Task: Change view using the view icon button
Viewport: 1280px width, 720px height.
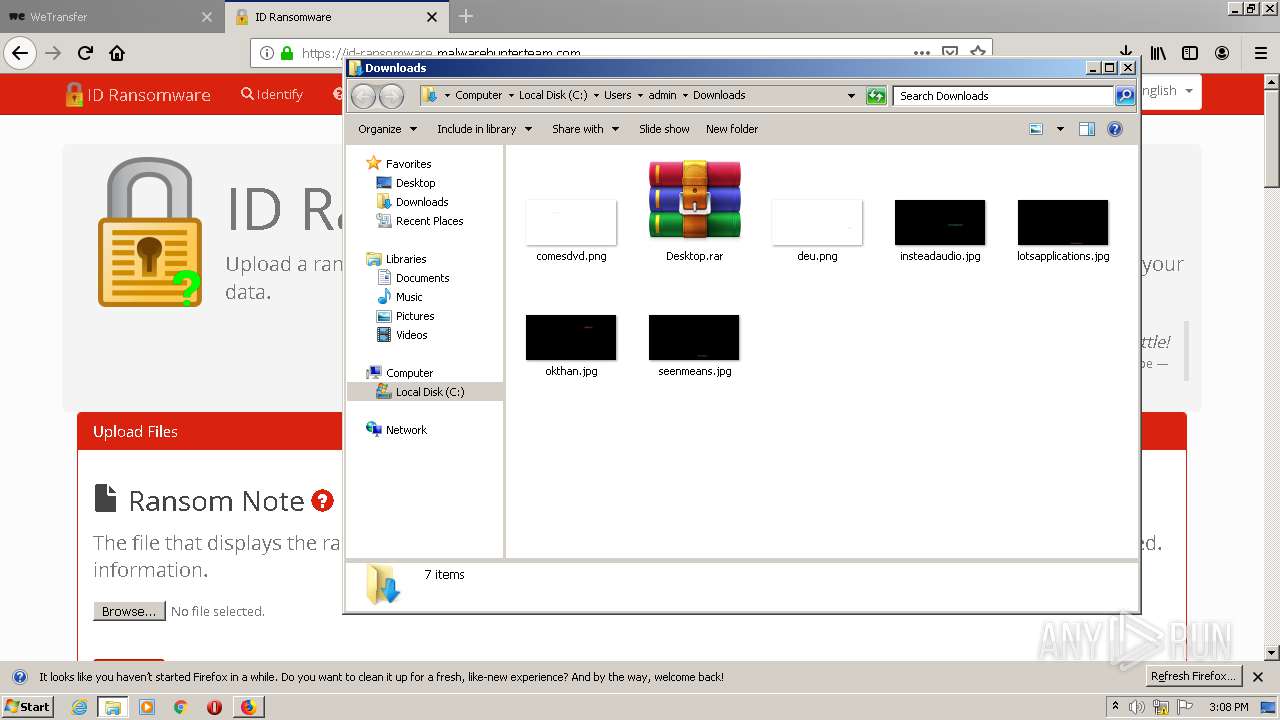Action: coord(1036,129)
